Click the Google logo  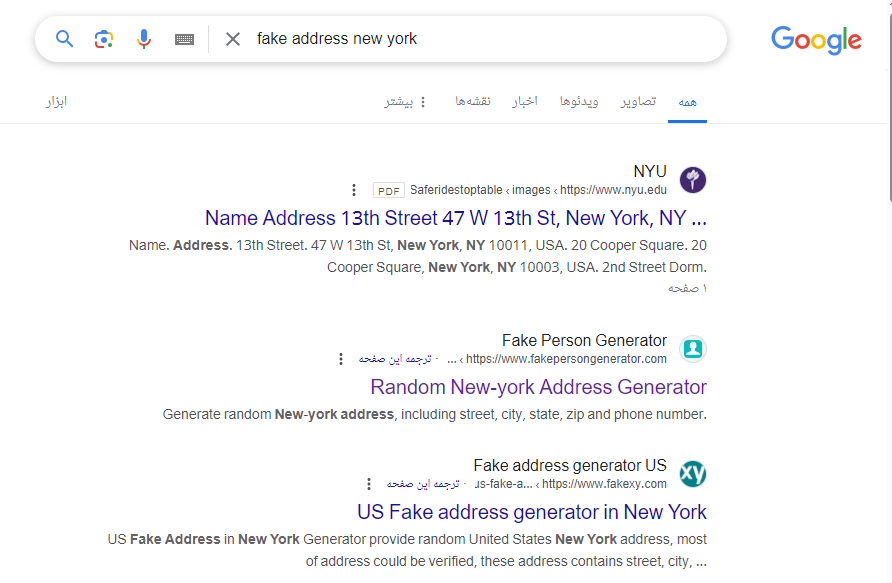click(x=816, y=40)
